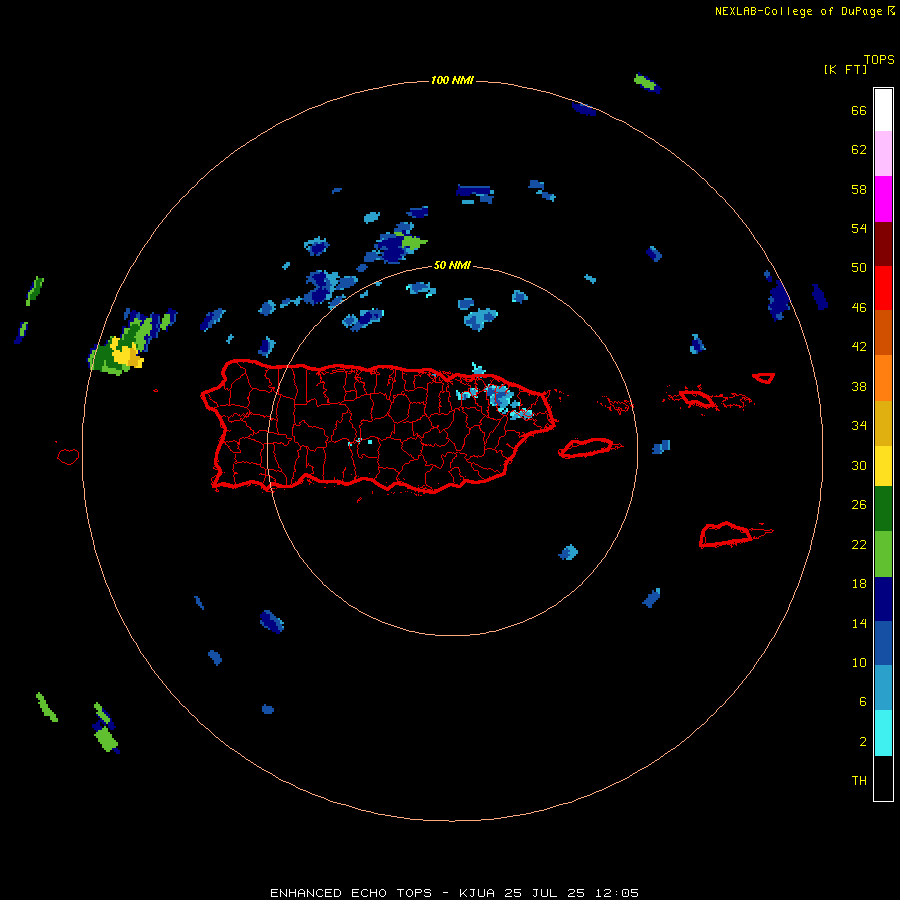The height and width of the screenshot is (900, 900).
Task: Click the 18 legend value
Action: click(859, 584)
